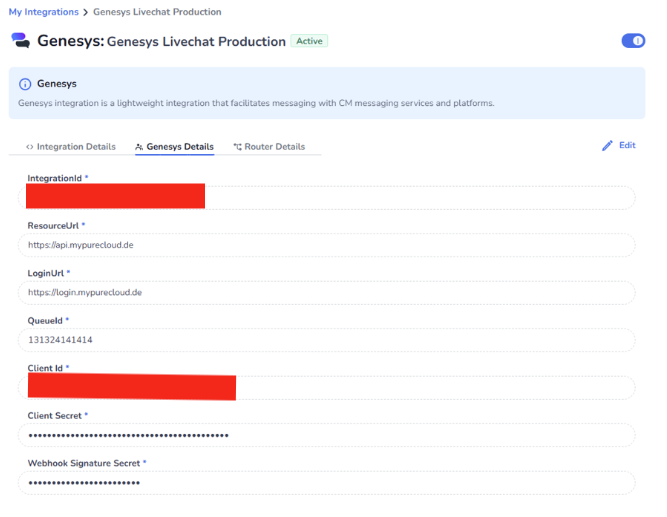Toggle the integration active switch off
This screenshot has height=517, width=667.
(632, 41)
